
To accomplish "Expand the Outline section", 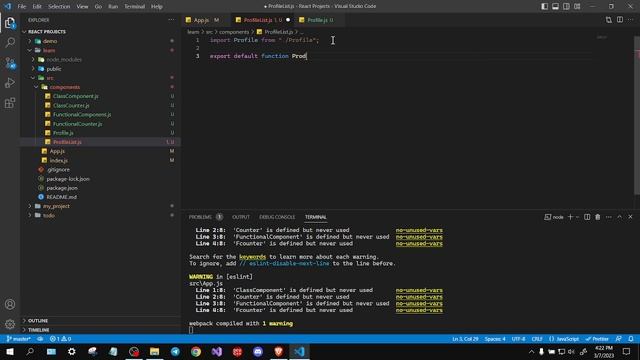I will [x=38, y=321].
